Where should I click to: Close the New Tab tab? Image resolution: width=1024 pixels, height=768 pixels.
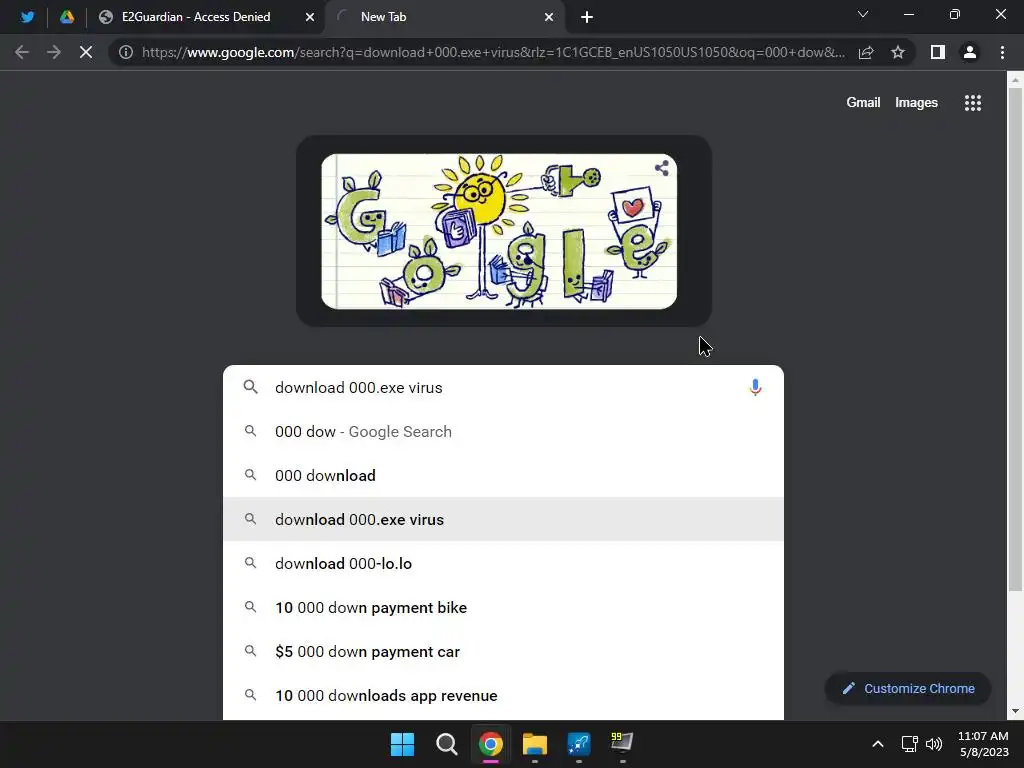(549, 18)
